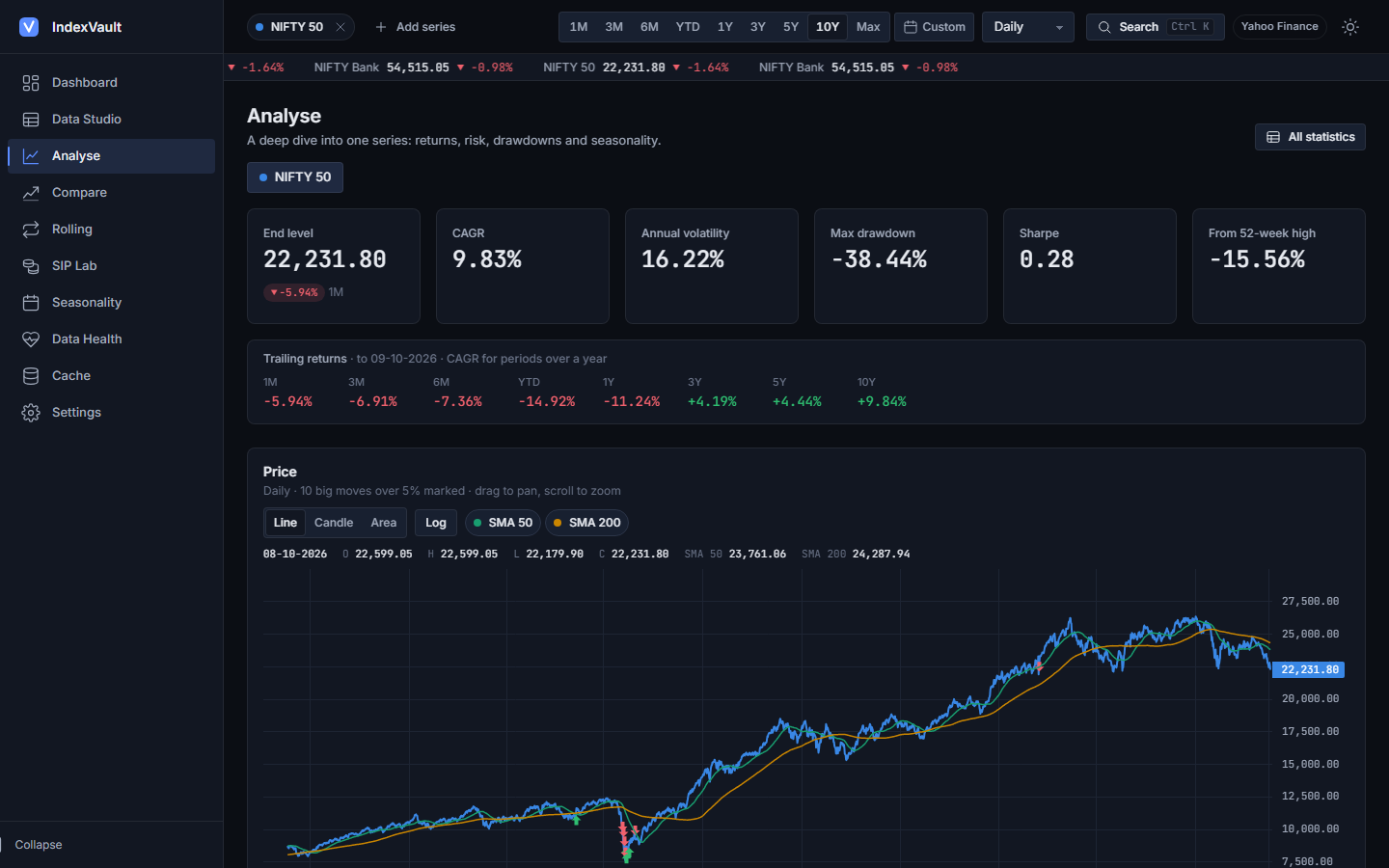Select the 3M time range
Viewport: 1389px width, 868px height.
614,27
